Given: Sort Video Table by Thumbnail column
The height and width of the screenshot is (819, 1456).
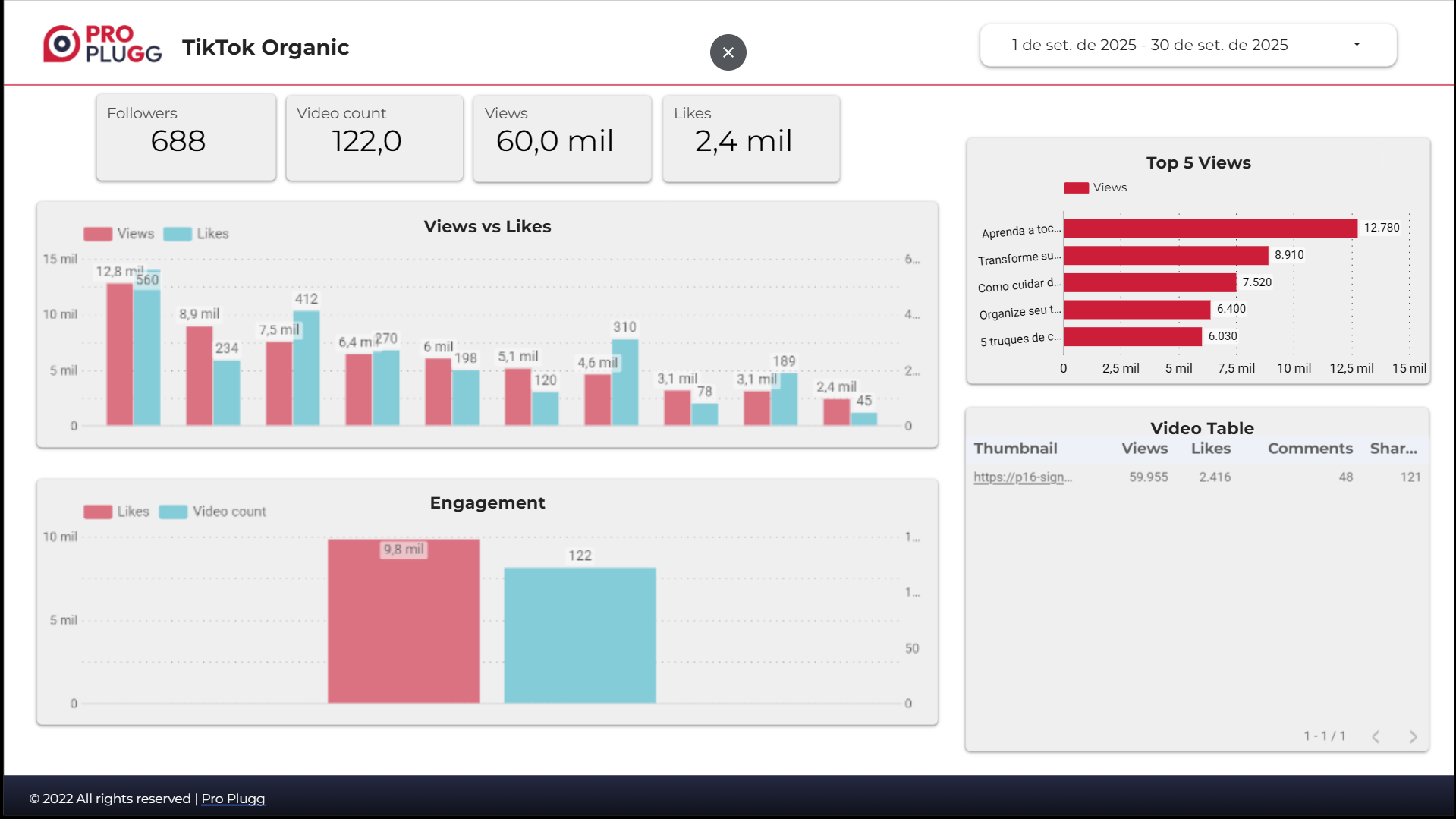Looking at the screenshot, I should (x=1015, y=449).
